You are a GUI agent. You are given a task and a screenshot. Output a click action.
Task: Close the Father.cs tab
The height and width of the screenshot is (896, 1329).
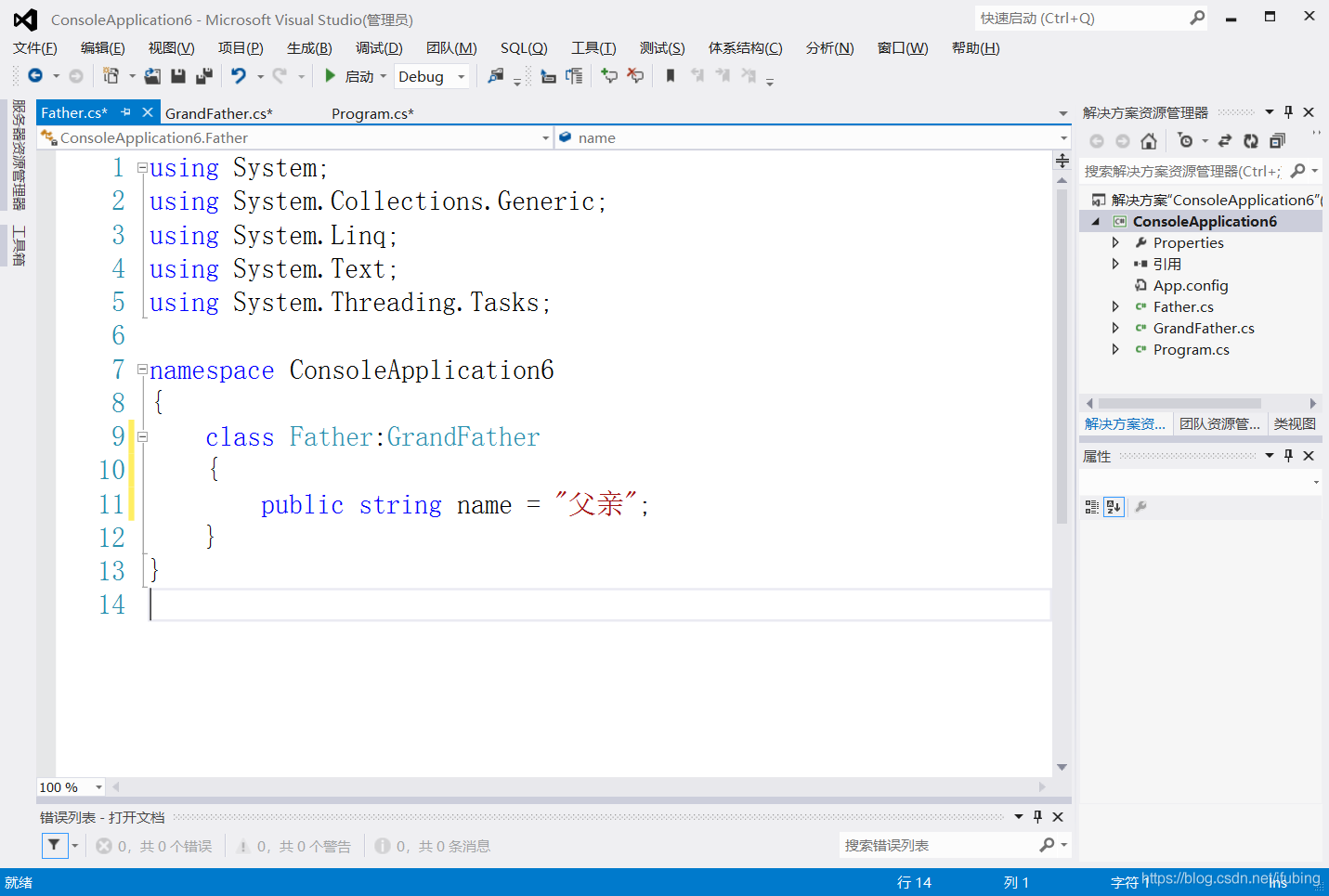pos(148,112)
